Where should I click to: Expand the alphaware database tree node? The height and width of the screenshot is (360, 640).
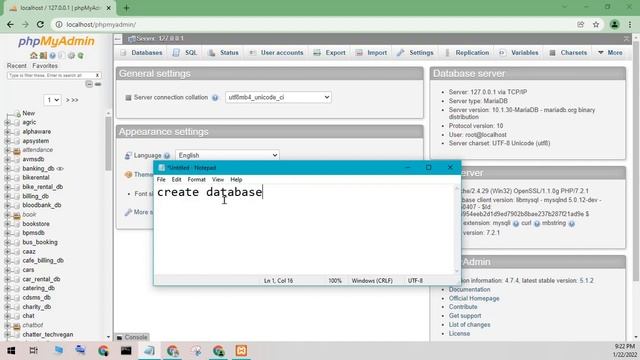[x=7, y=132]
